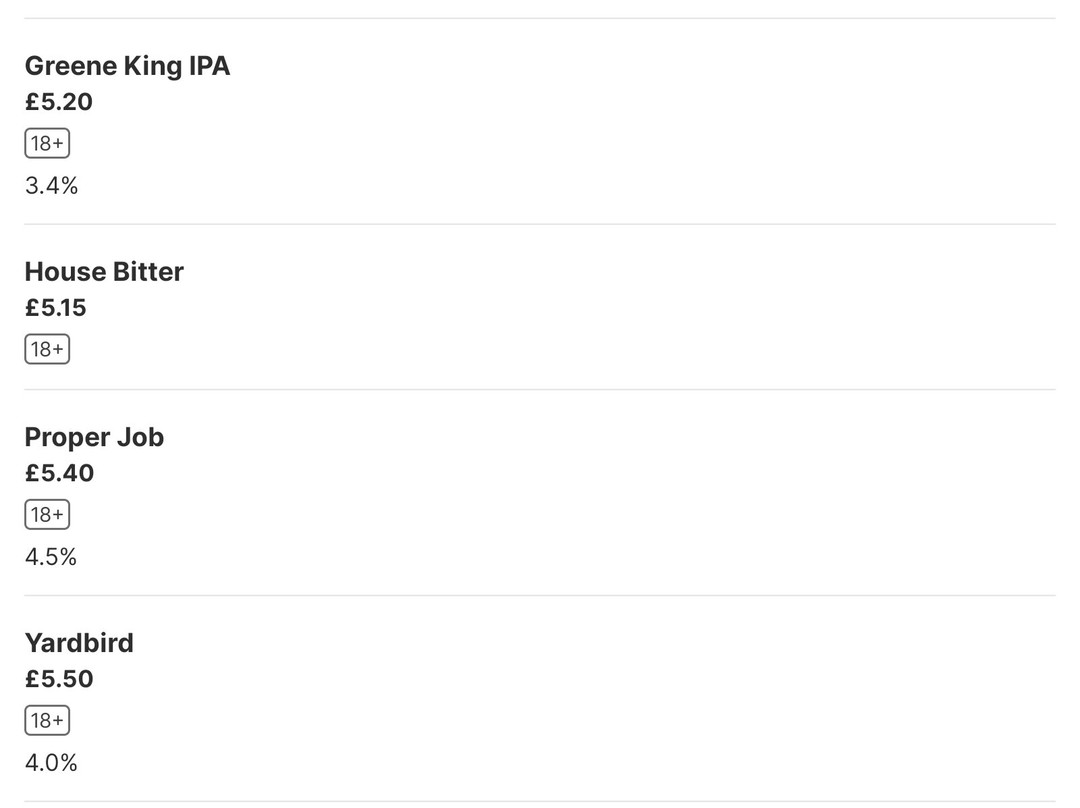Image resolution: width=1080 pixels, height=808 pixels.
Task: Select the 18+ restriction badge for Yardbird
Action: (x=47, y=721)
